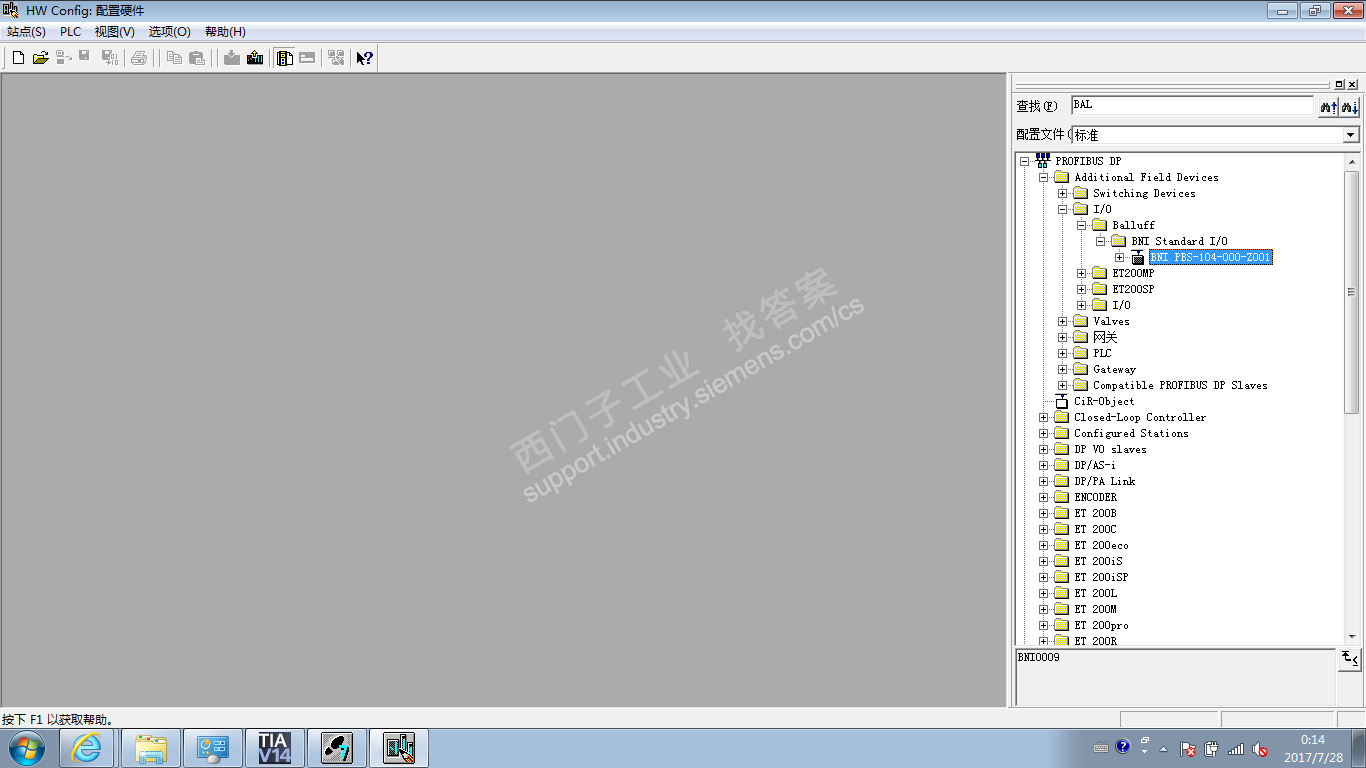Screen dimensions: 1366x768
Task: Open the 选项(O) menu
Action: (x=170, y=32)
